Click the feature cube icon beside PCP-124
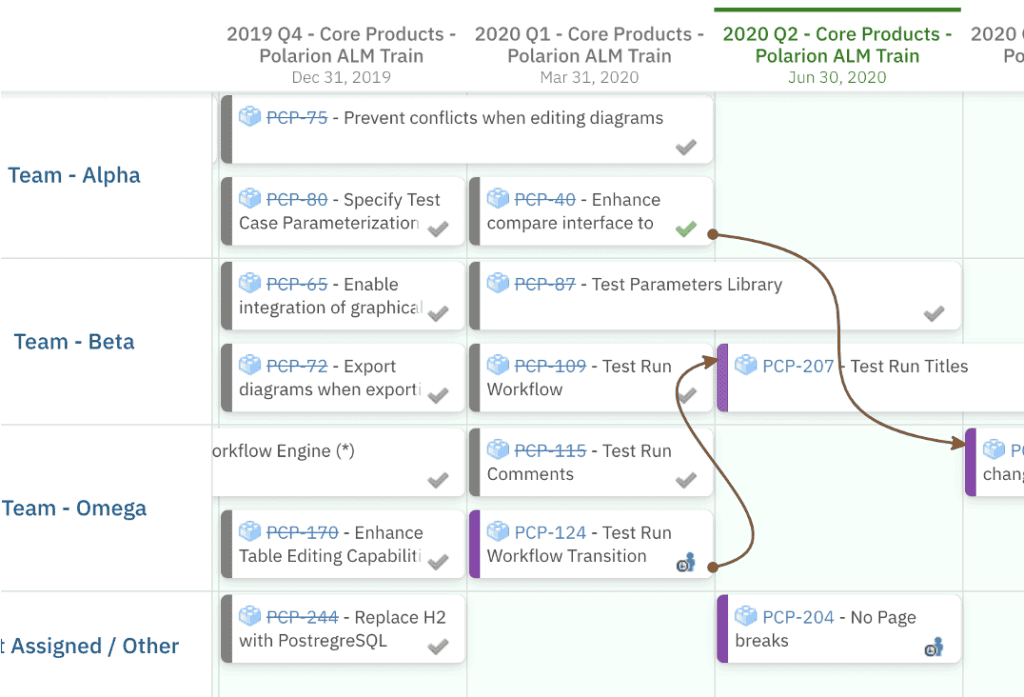Screen dimensions: 1024x697 tap(498, 530)
